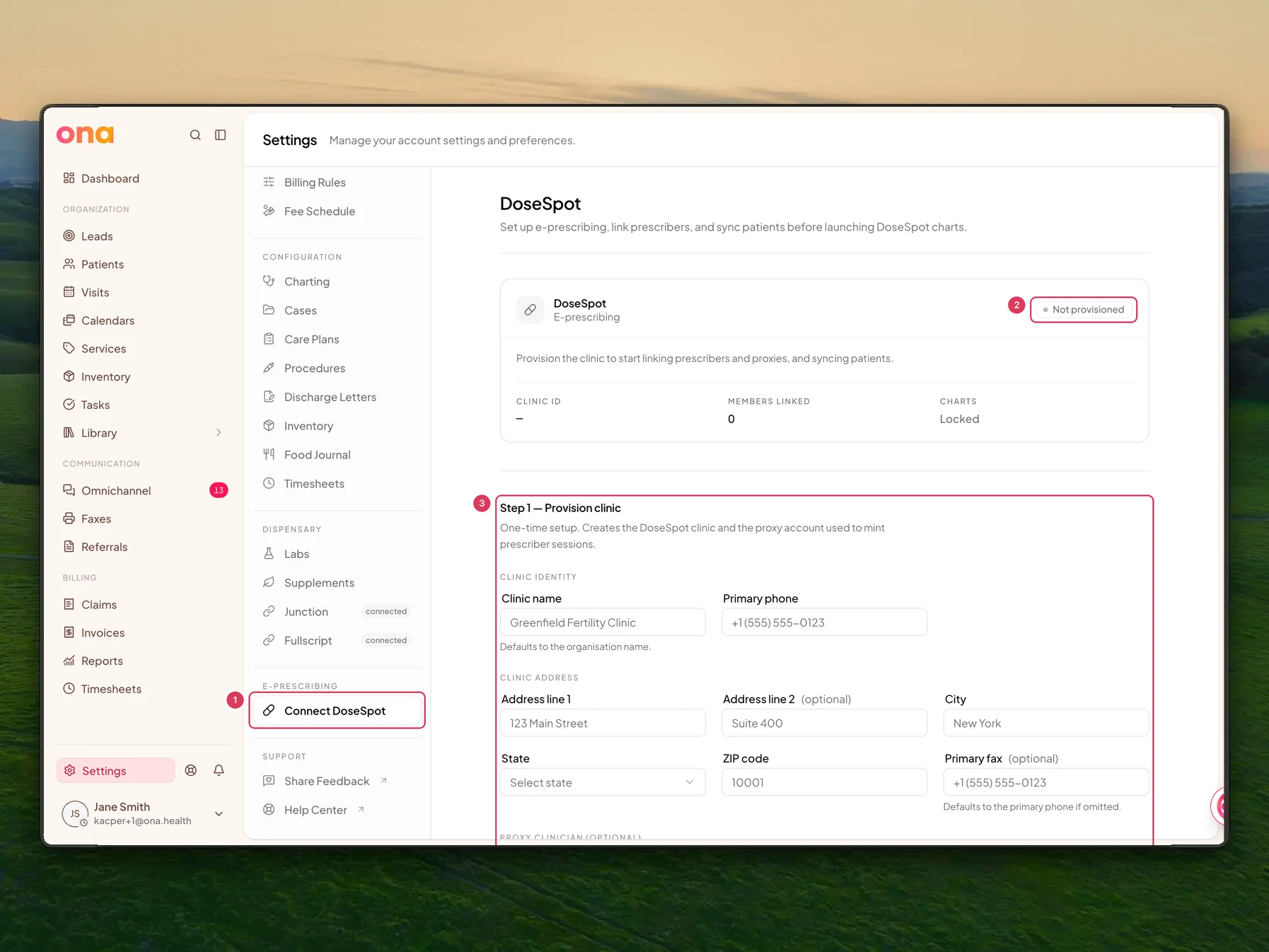Click the Help Center external arrow icon
The image size is (1269, 952).
(x=361, y=810)
